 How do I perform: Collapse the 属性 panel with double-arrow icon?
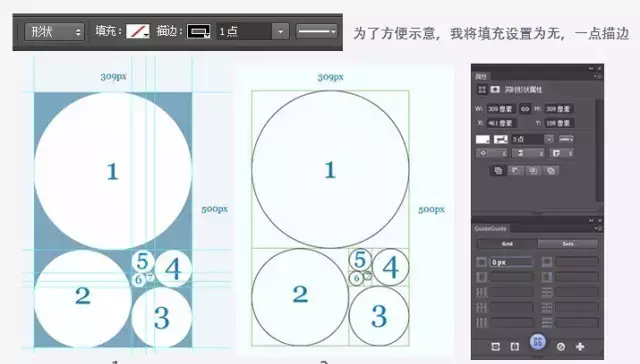point(591,68)
